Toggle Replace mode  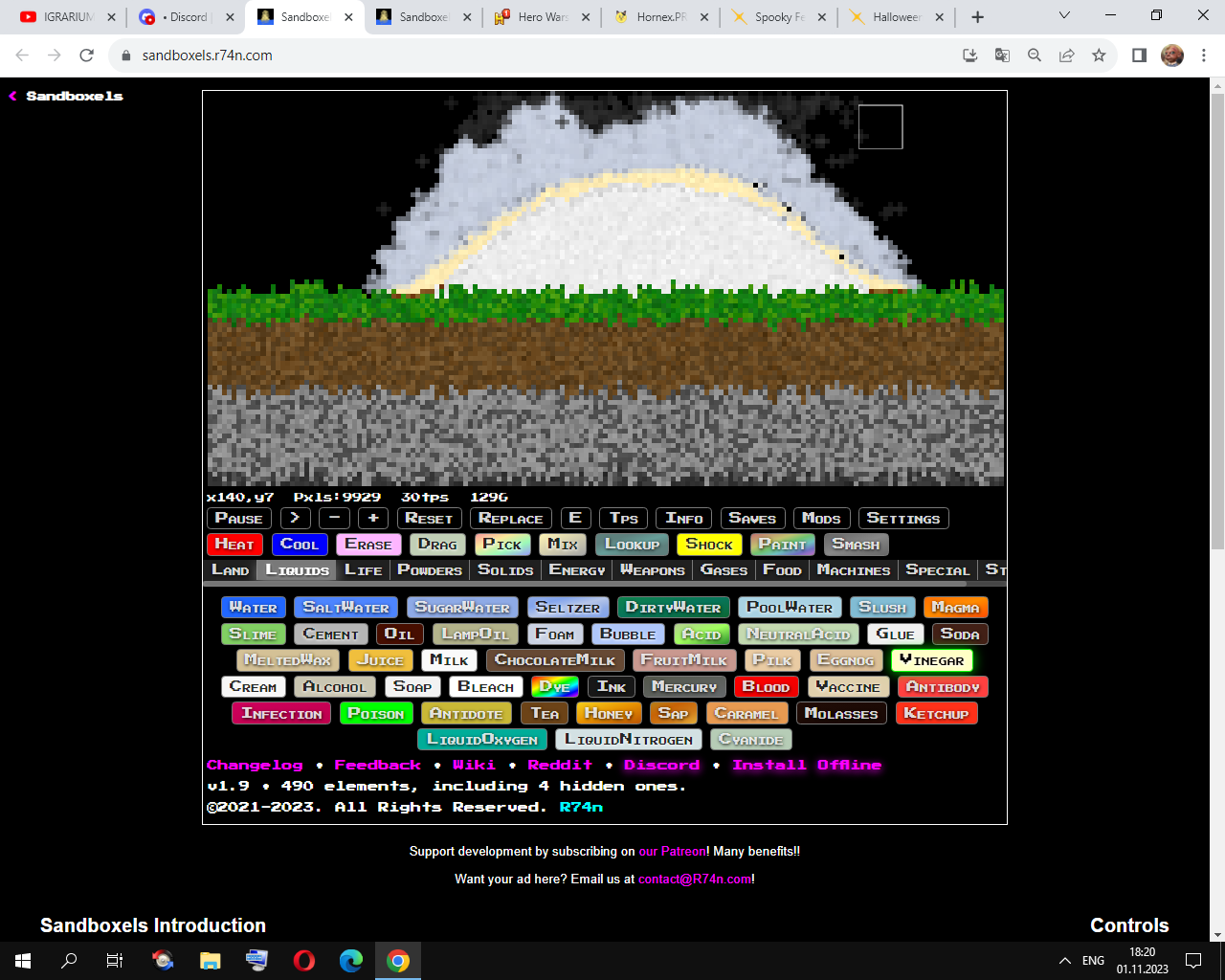(x=511, y=518)
